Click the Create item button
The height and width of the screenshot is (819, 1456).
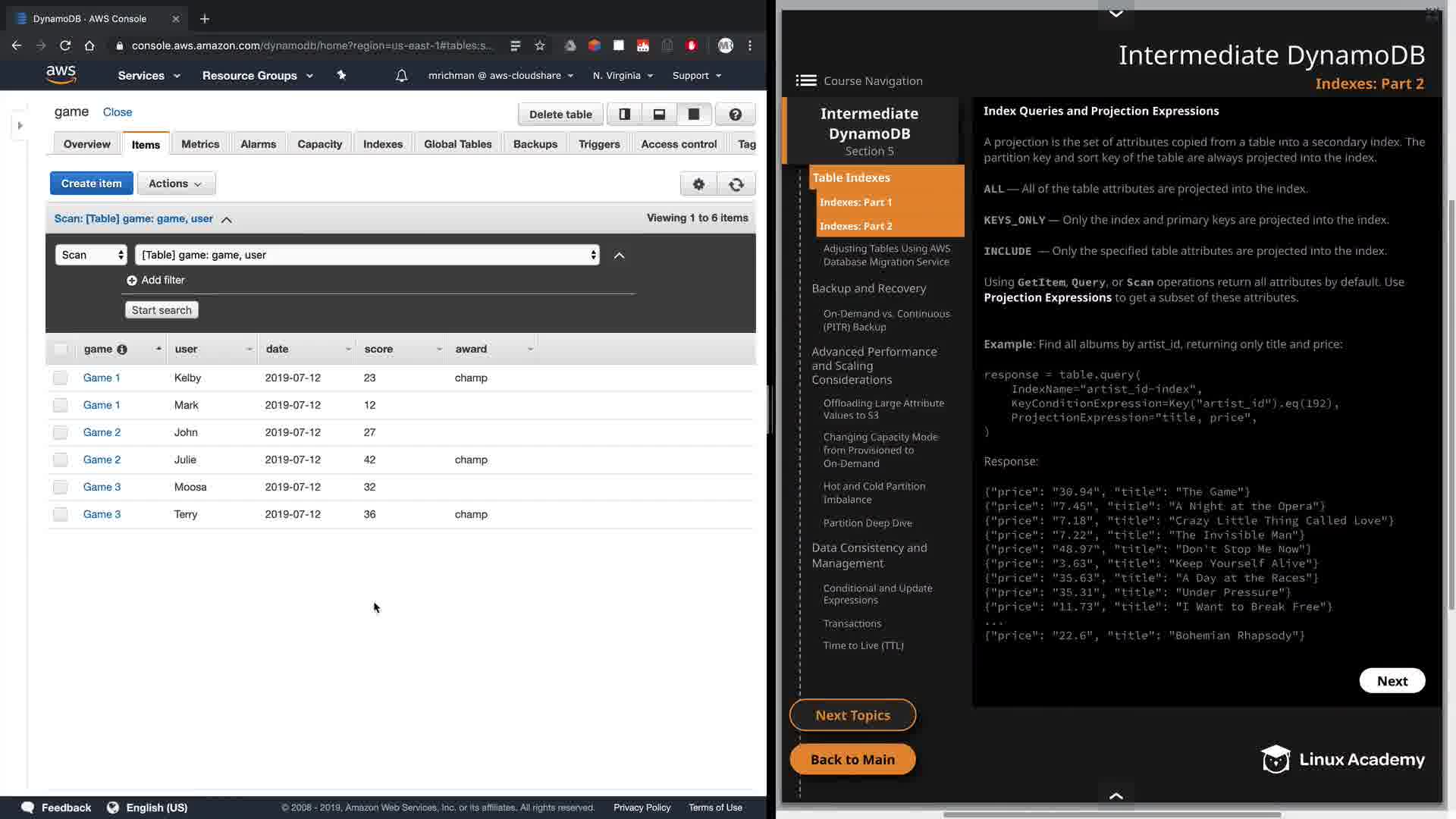point(91,184)
